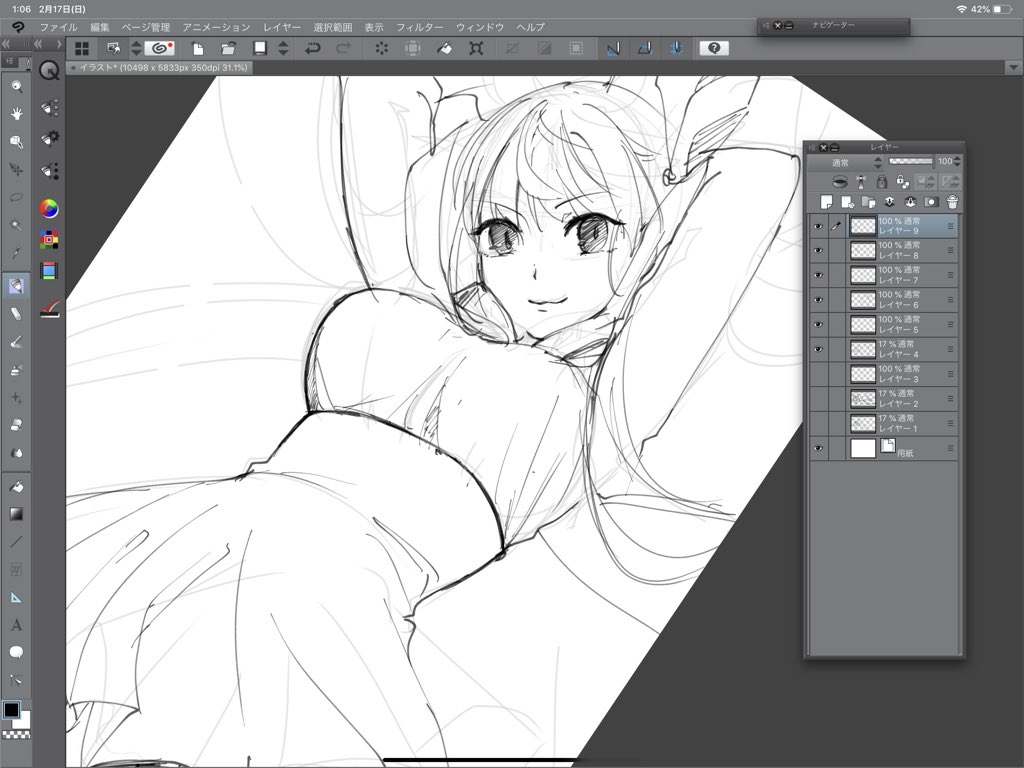The image size is (1024, 768).
Task: Open the 通常 blending mode dropdown
Action: [x=846, y=162]
